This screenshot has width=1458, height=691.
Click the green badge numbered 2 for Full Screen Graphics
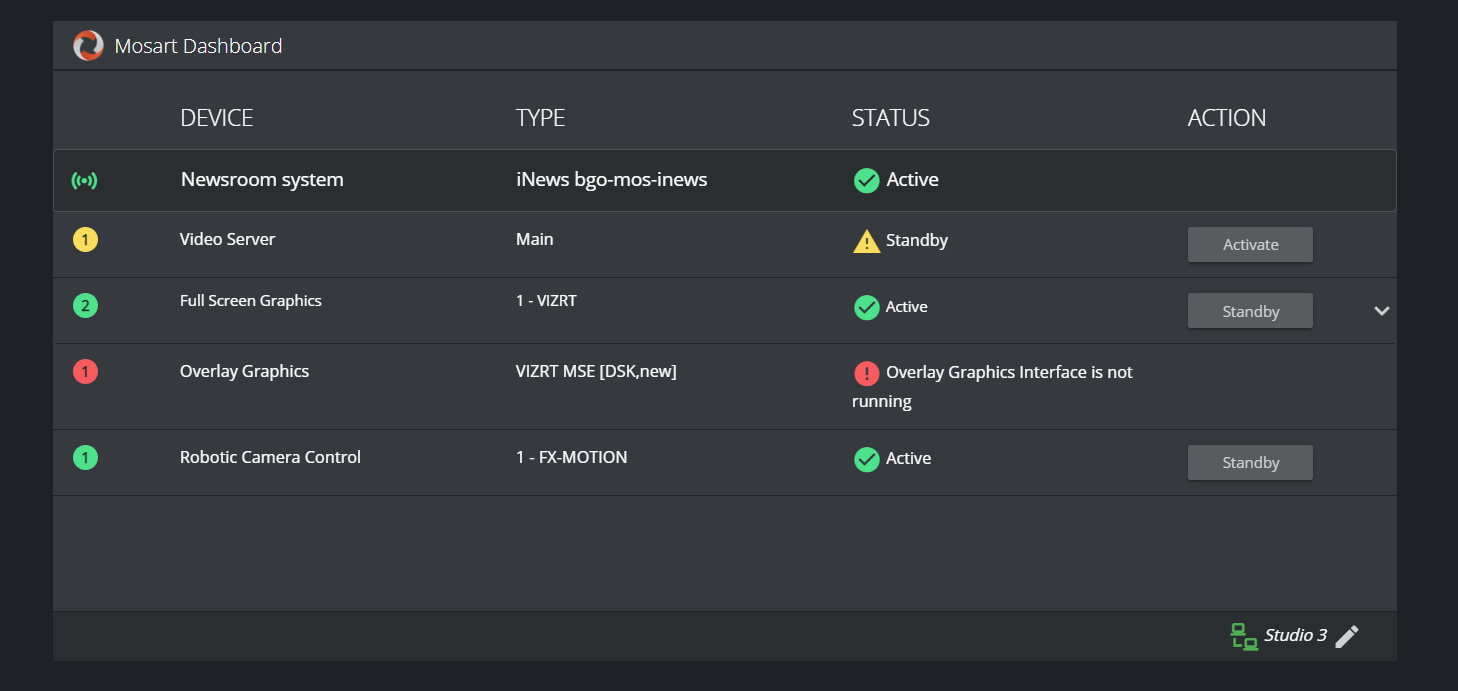(86, 306)
